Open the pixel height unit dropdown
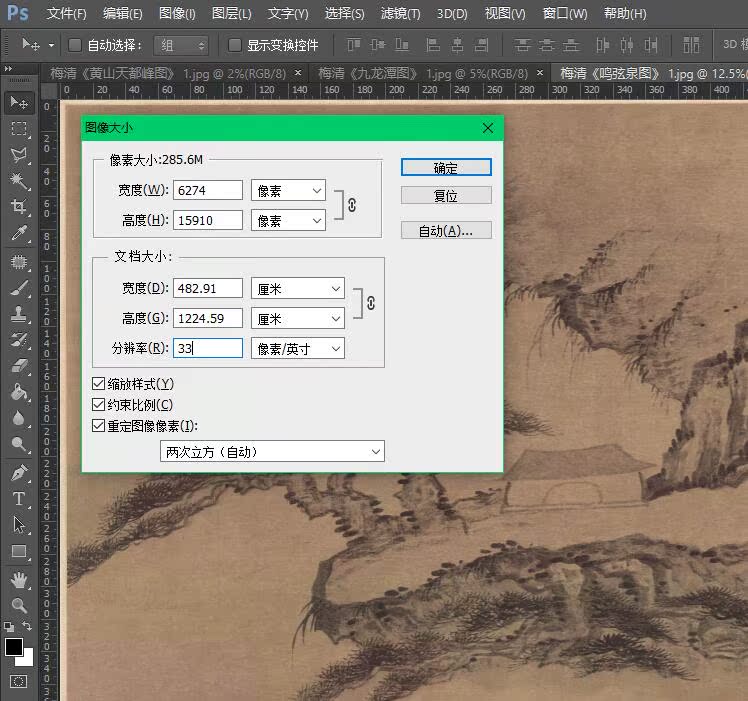The image size is (748, 701). (x=288, y=220)
